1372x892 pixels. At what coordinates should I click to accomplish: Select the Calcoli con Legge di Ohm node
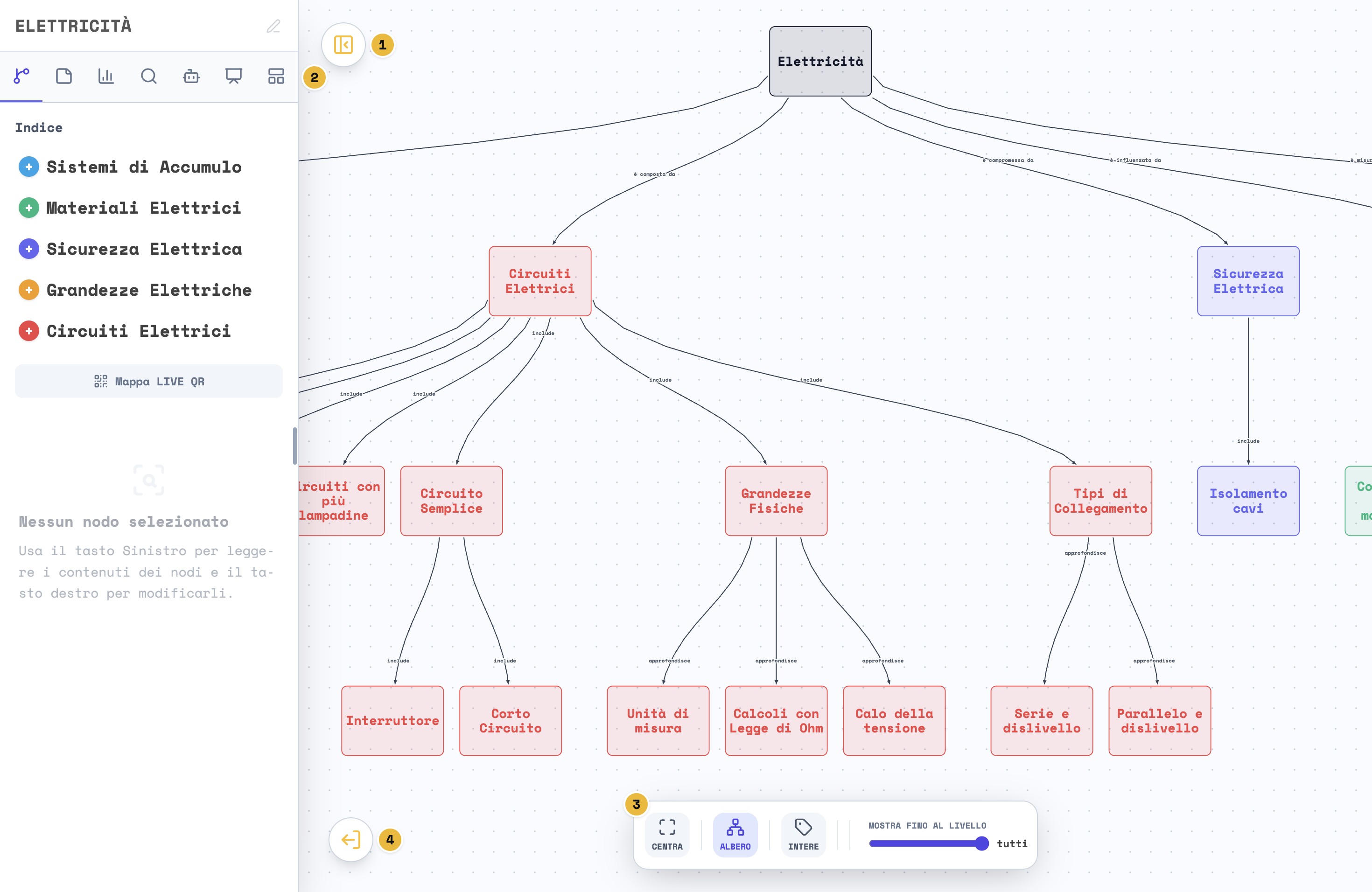point(776,720)
